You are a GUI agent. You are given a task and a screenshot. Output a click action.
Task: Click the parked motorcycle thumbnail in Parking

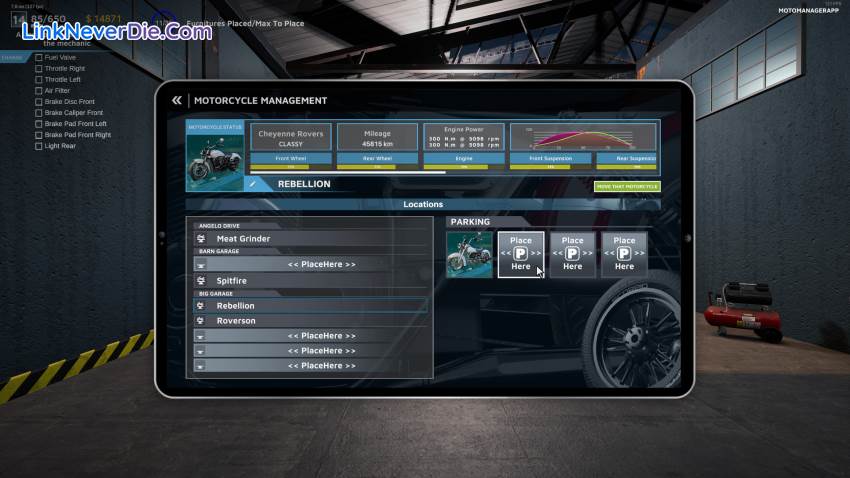point(469,254)
